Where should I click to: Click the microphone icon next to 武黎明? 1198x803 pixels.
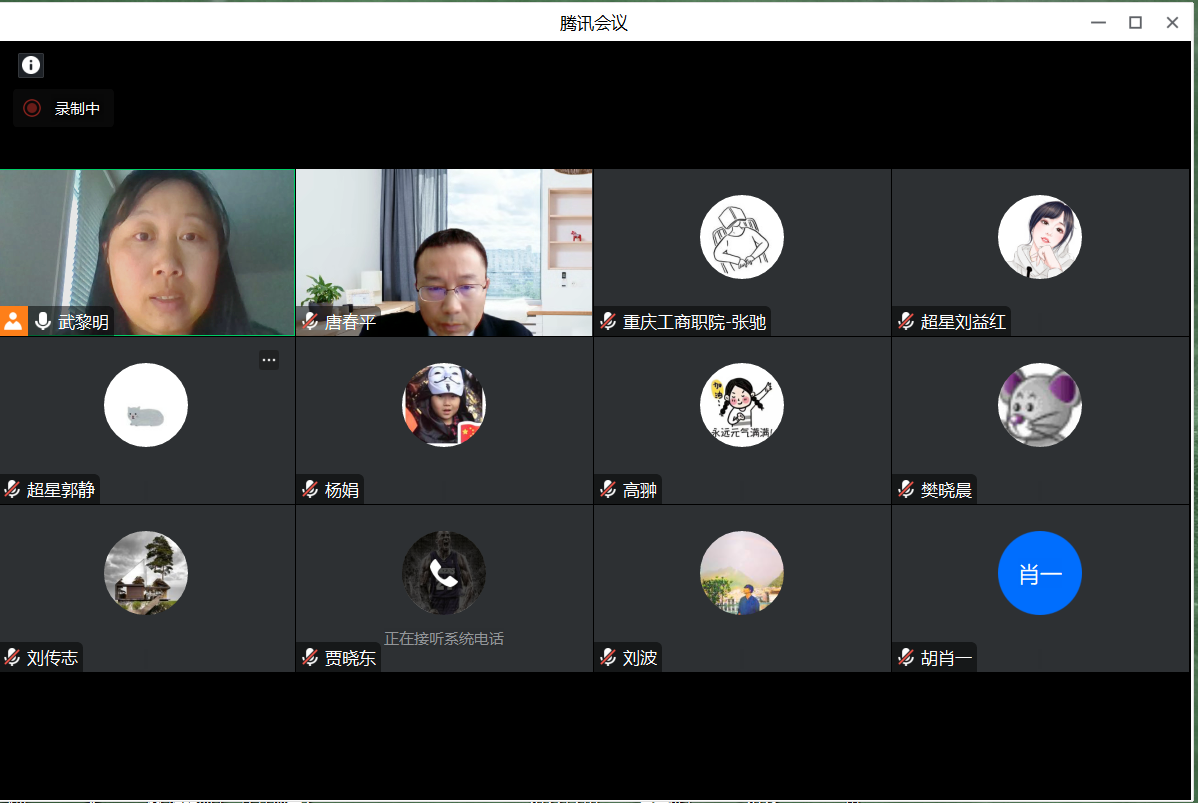(43, 322)
